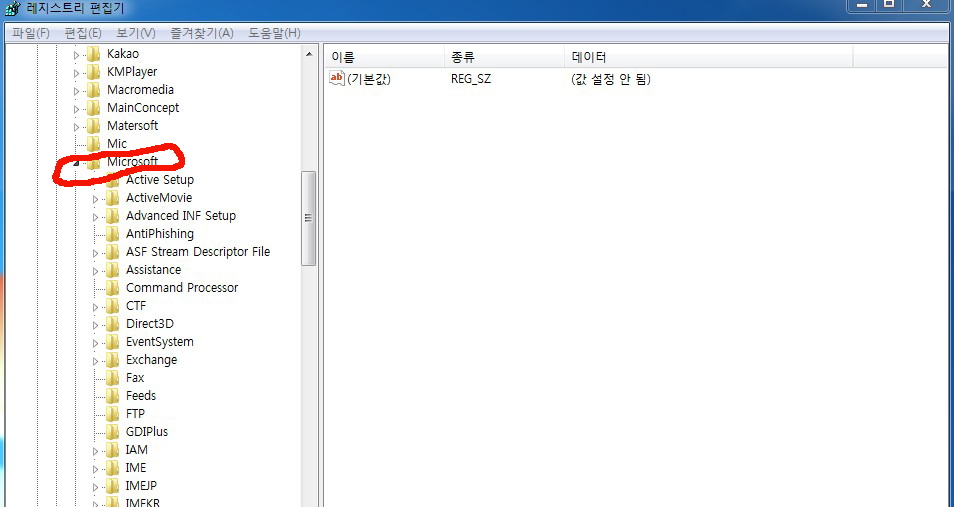Click the Registry Editor title bar icon

click(11, 8)
